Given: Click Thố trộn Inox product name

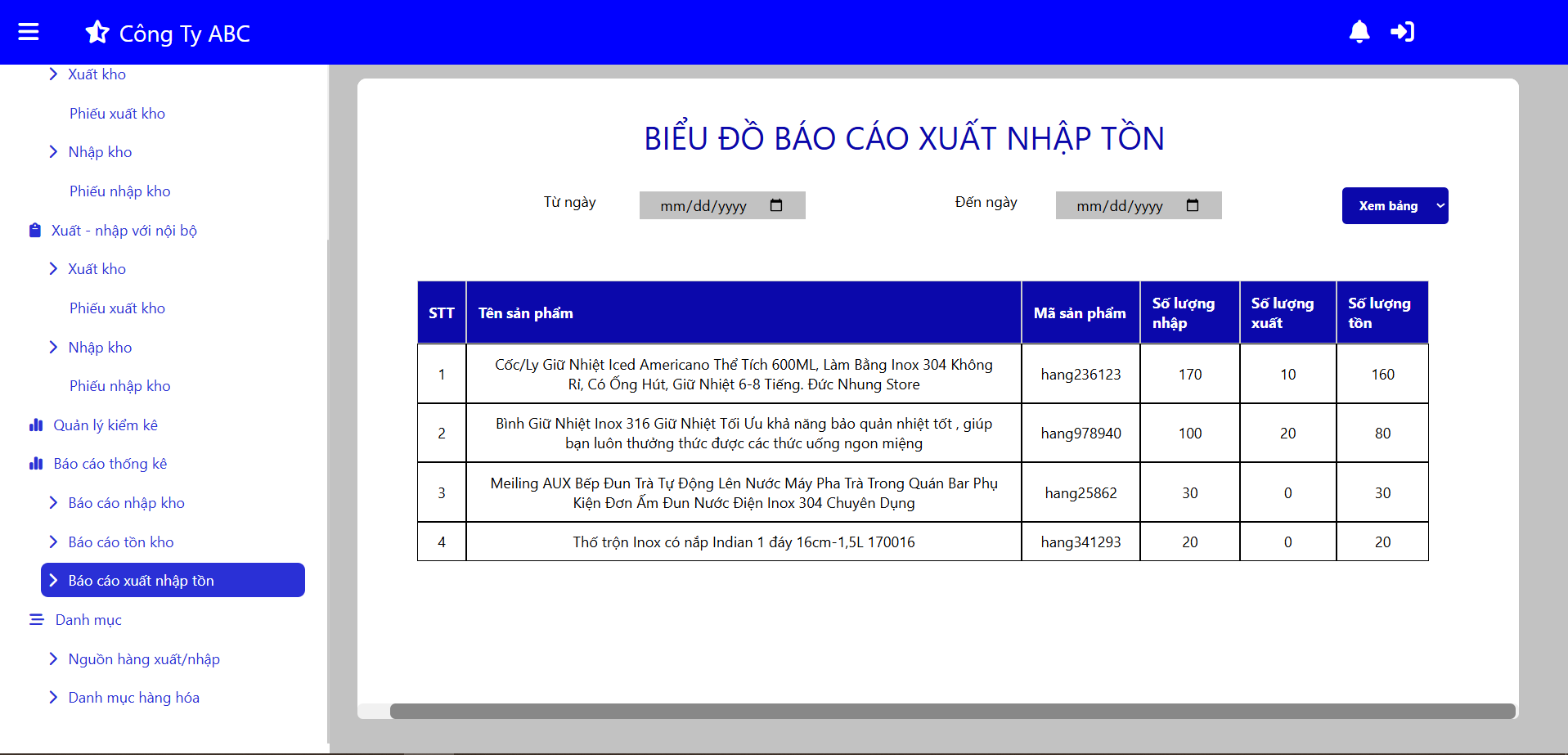Looking at the screenshot, I should [744, 542].
